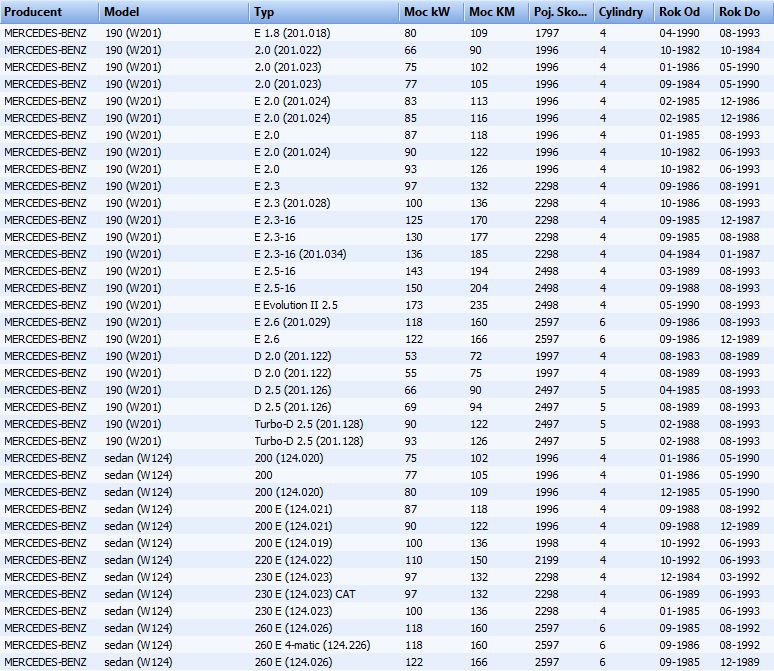The height and width of the screenshot is (671, 774).
Task: Click the Rok Do date 01-1987
Action: (739, 254)
